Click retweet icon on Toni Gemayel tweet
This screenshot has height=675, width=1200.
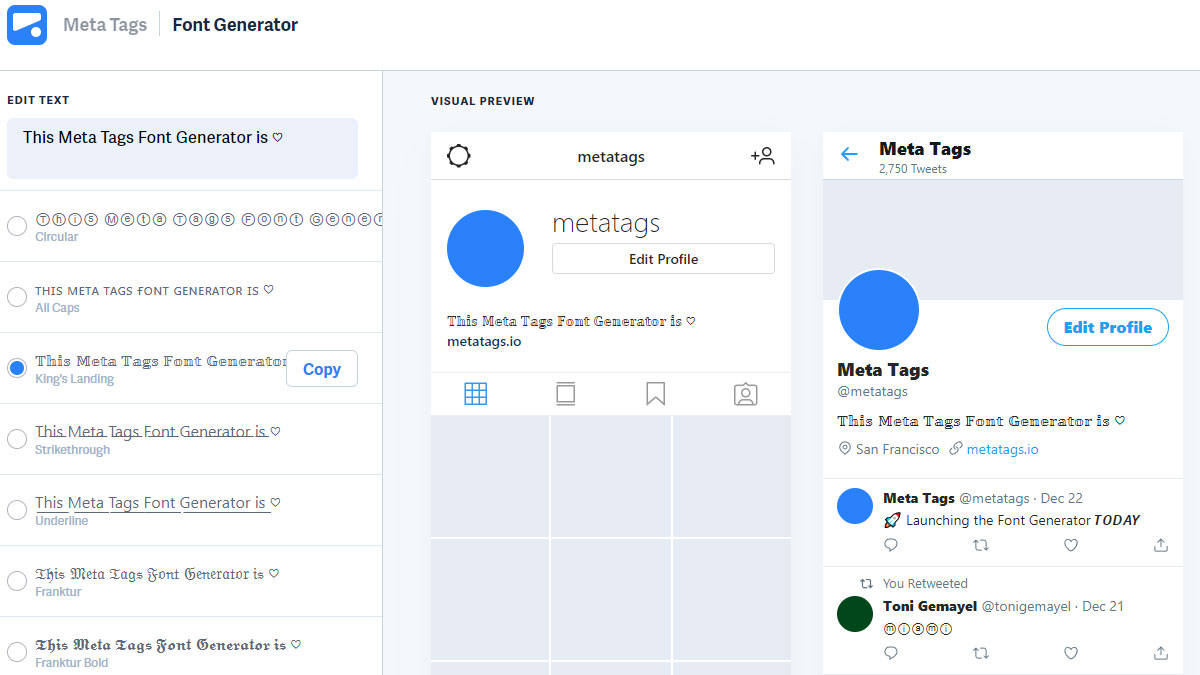tap(981, 653)
